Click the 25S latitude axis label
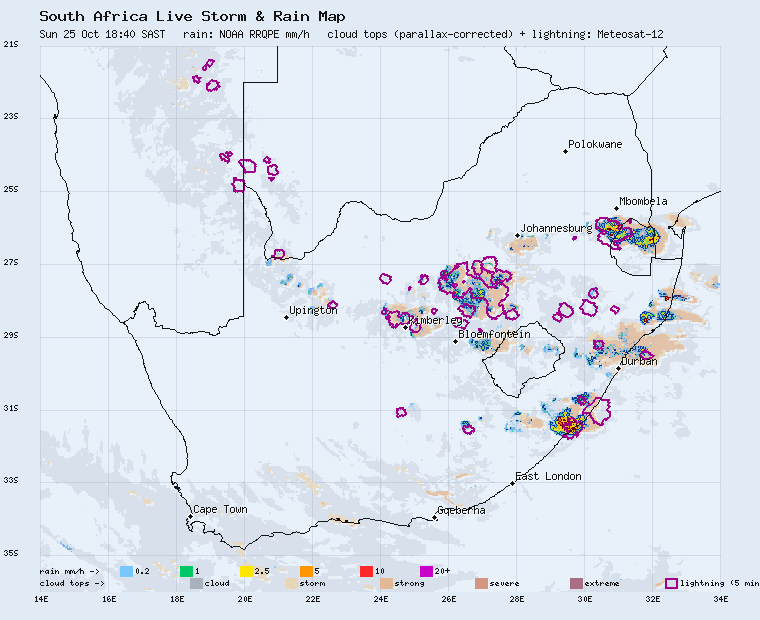 pos(11,189)
